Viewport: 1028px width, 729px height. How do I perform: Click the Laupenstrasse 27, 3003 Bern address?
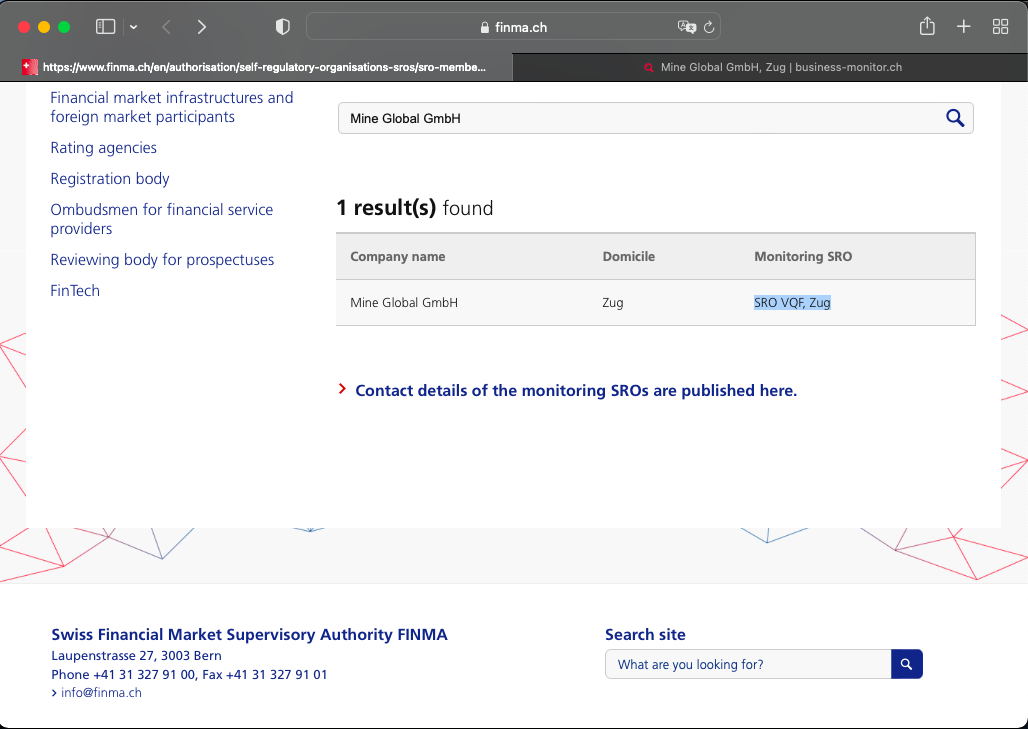136,656
